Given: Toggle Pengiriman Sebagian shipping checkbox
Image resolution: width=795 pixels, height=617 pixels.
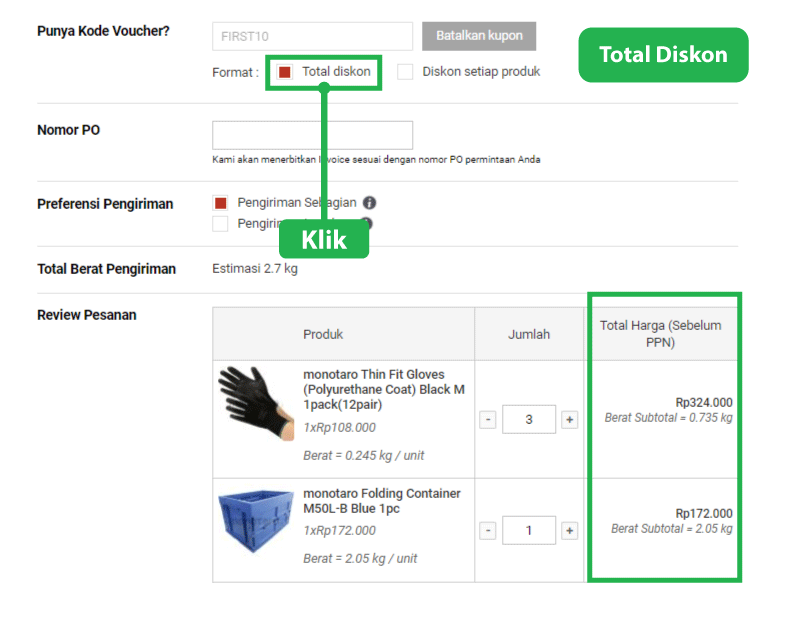Looking at the screenshot, I should pyautogui.click(x=221, y=203).
